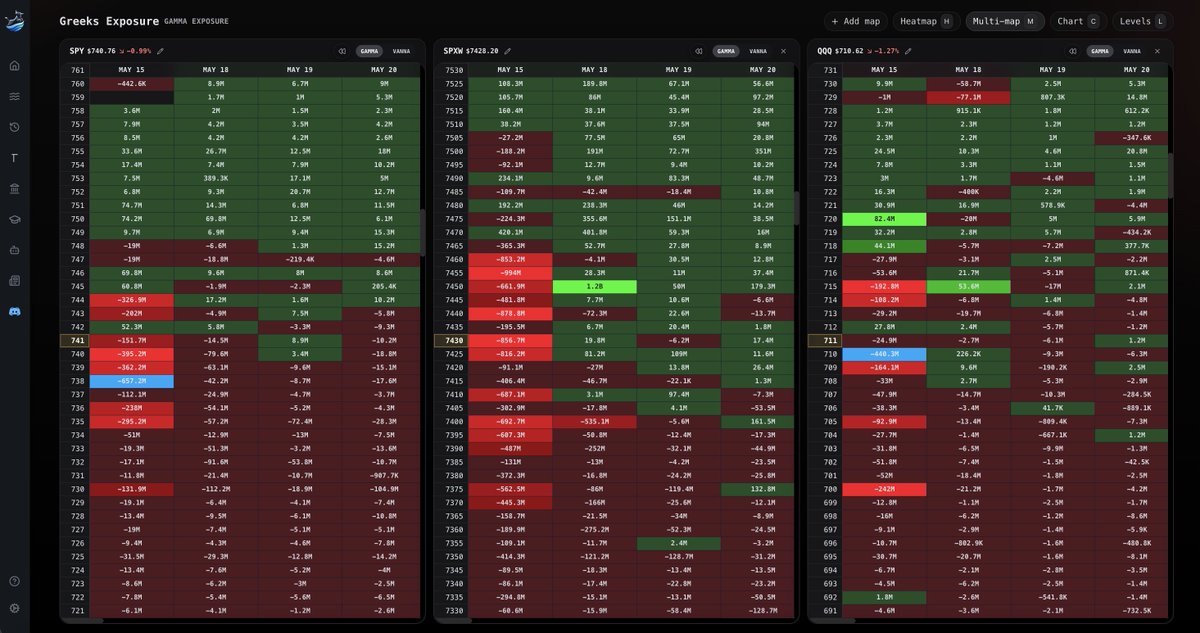Click 161.5M cell in SPXW panel

[758, 422]
